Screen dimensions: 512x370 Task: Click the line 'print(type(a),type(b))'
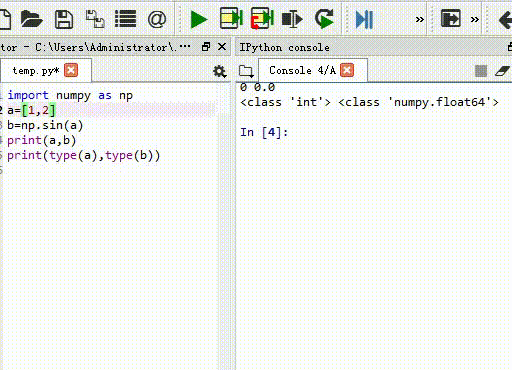84,155
